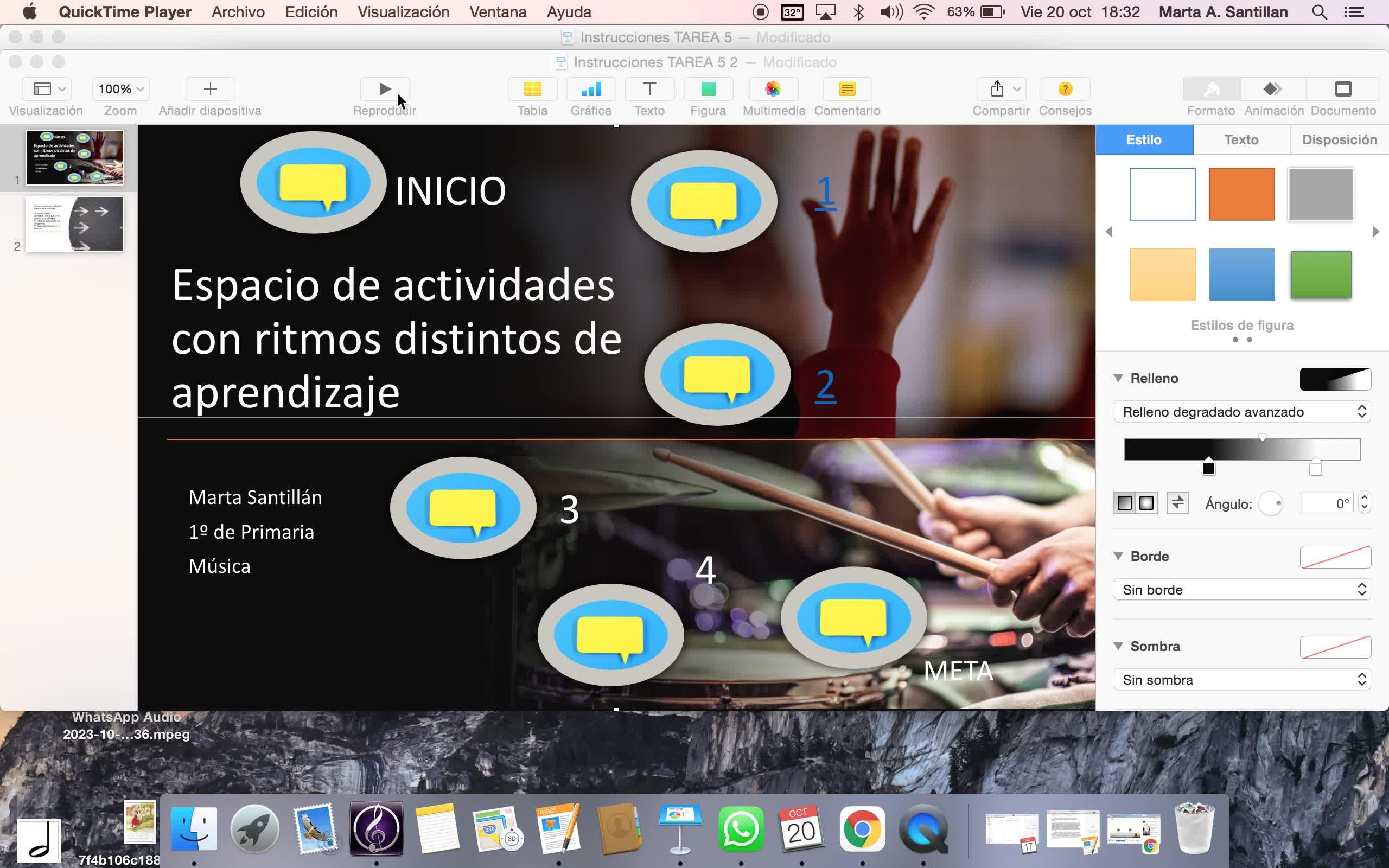Image resolution: width=1389 pixels, height=868 pixels.
Task: Insert a table with Tabla icon
Action: (x=532, y=89)
